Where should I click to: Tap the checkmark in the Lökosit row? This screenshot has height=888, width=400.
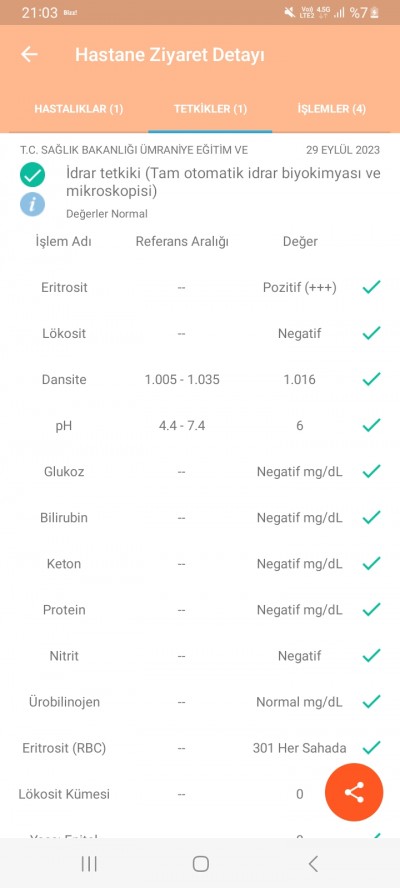pyautogui.click(x=371, y=334)
